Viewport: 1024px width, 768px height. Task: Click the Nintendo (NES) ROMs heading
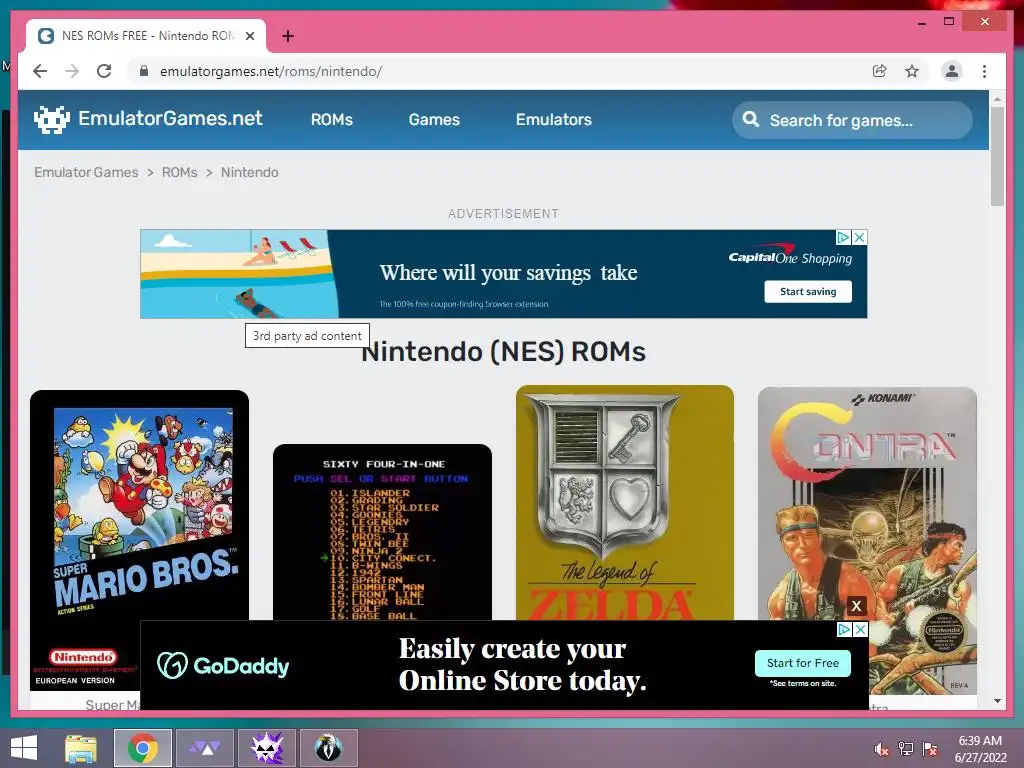(x=504, y=351)
